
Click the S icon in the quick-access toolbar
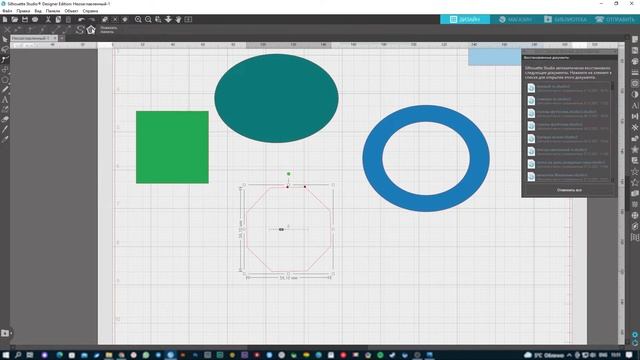click(80, 29)
